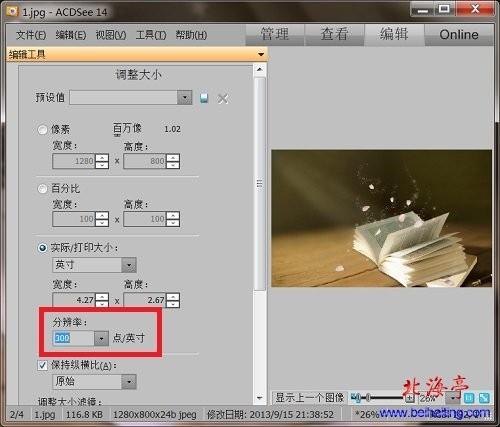The width and height of the screenshot is (500, 427).
Task: Click the zoom slider handle
Action: (x=368, y=398)
